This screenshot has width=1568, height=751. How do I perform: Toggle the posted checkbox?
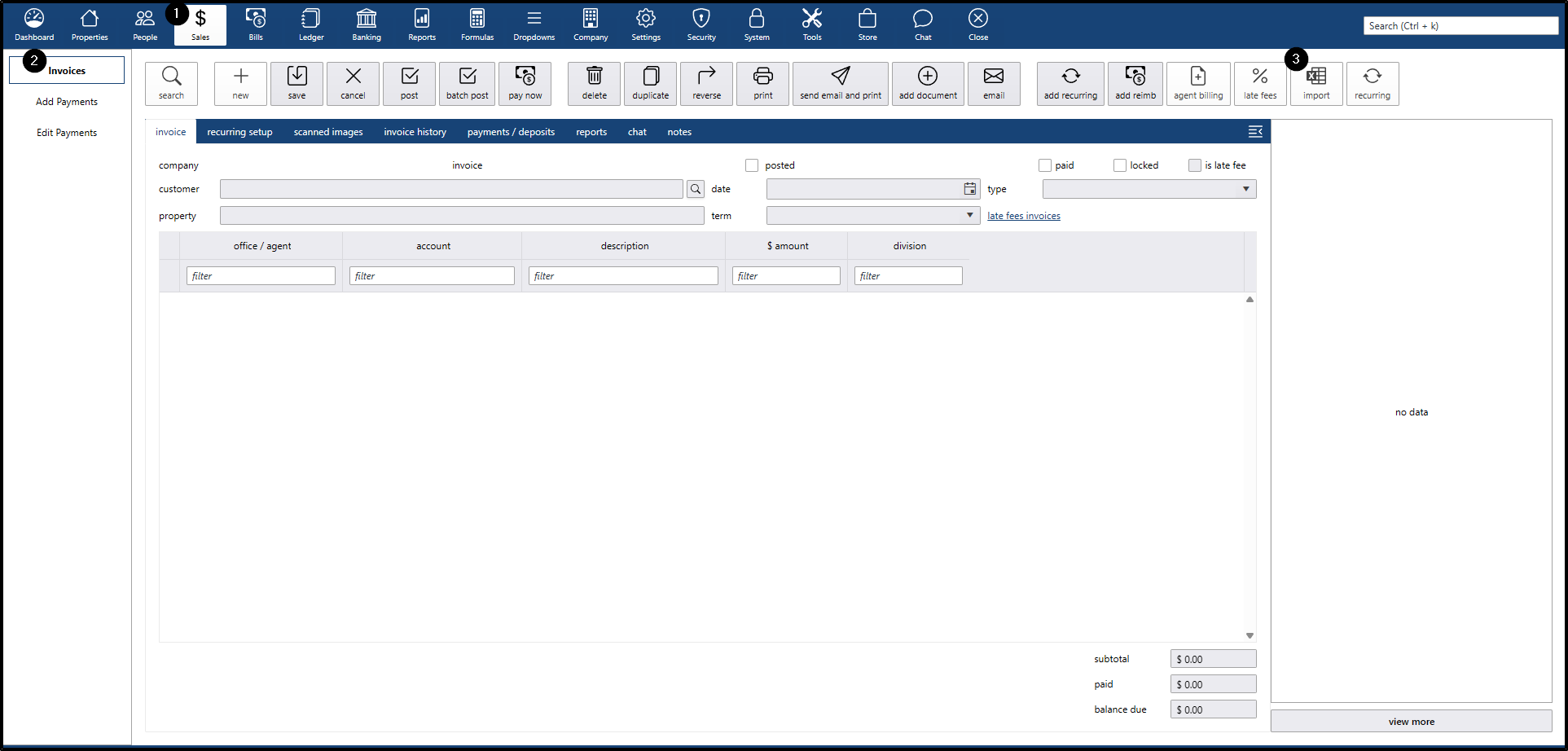(752, 165)
